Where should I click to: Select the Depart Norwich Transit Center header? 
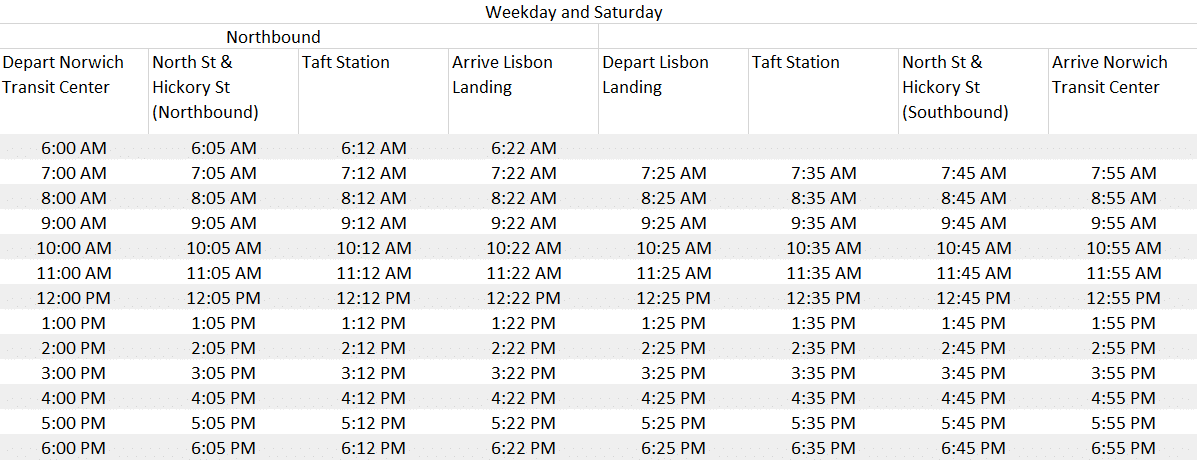(x=74, y=92)
